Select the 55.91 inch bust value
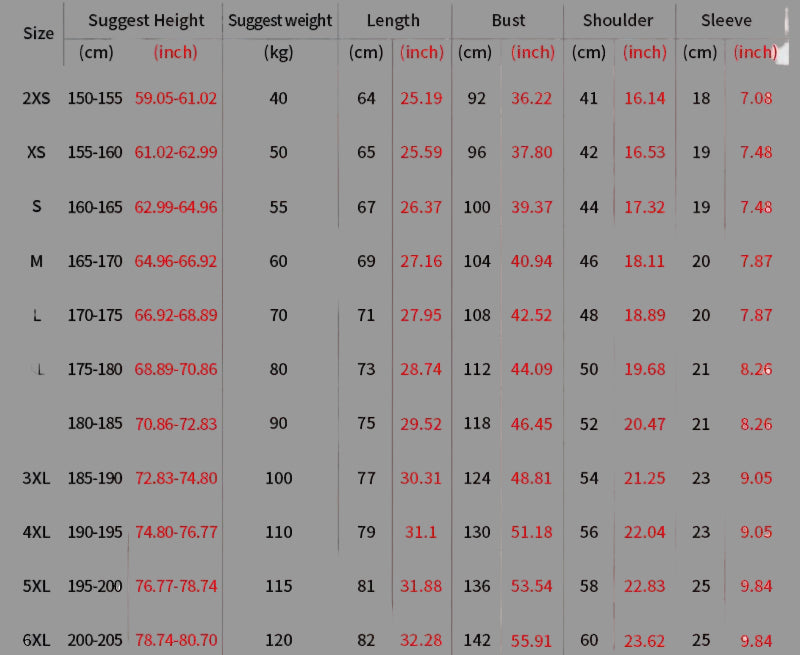Screen dimensions: 800x655 (x=532, y=638)
